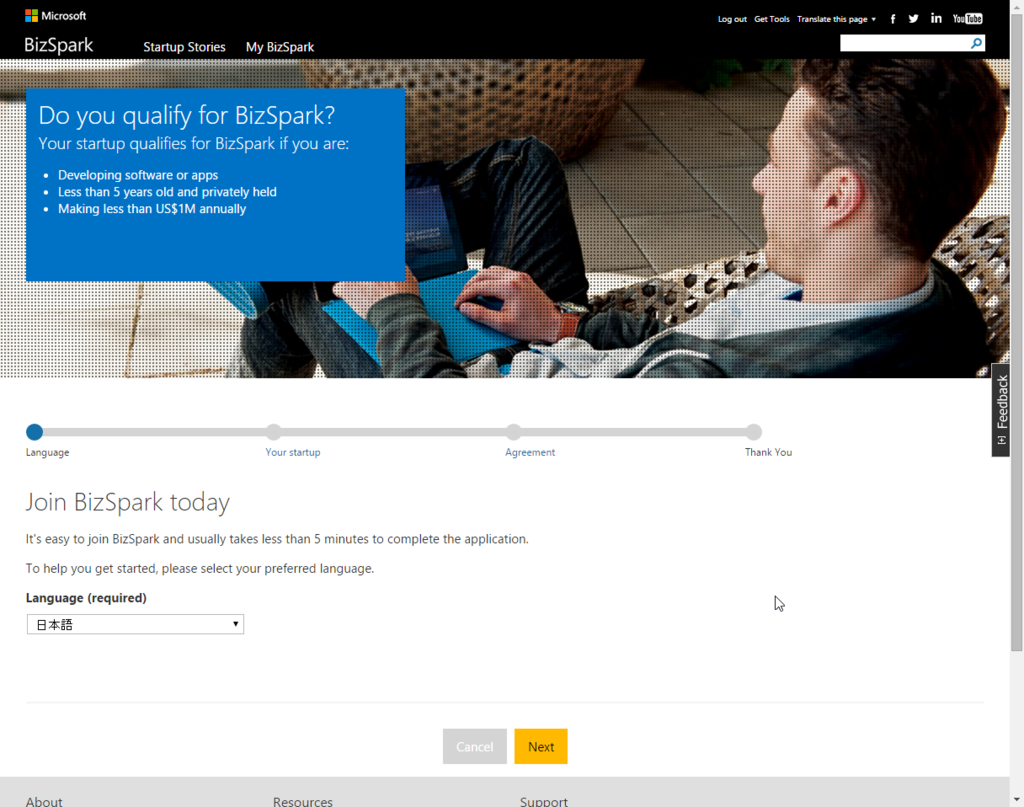Open Startup Stories menu item
Viewport: 1024px width, 807px height.
tap(184, 47)
